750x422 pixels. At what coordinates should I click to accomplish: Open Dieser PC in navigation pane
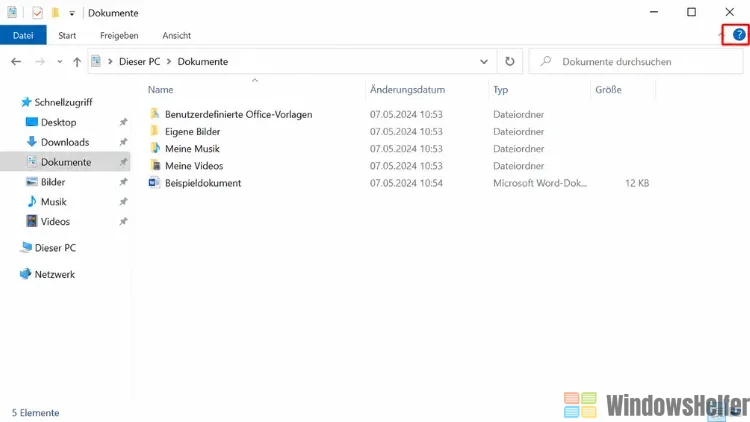[x=55, y=248]
